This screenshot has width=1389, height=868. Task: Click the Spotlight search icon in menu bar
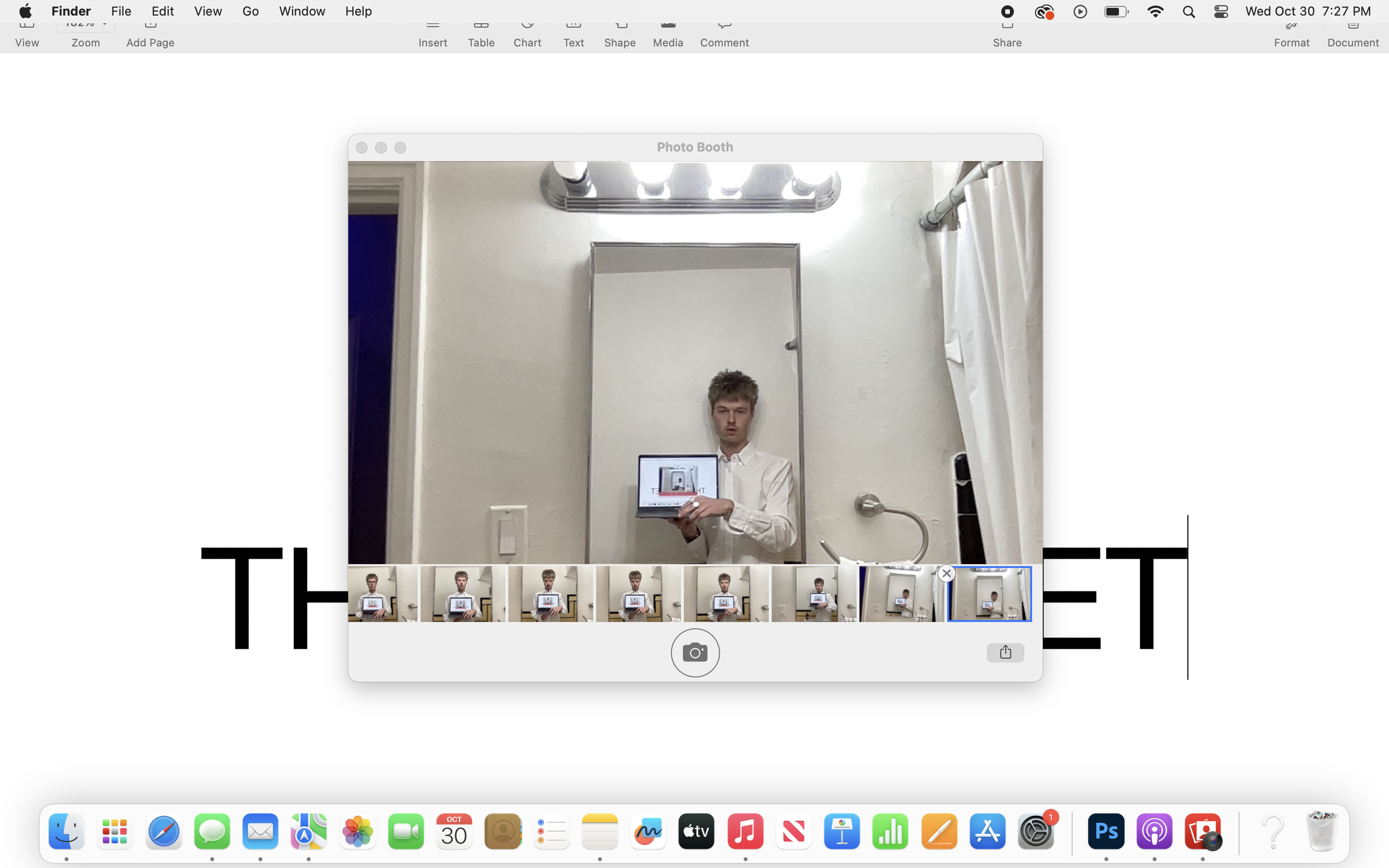[1188, 12]
